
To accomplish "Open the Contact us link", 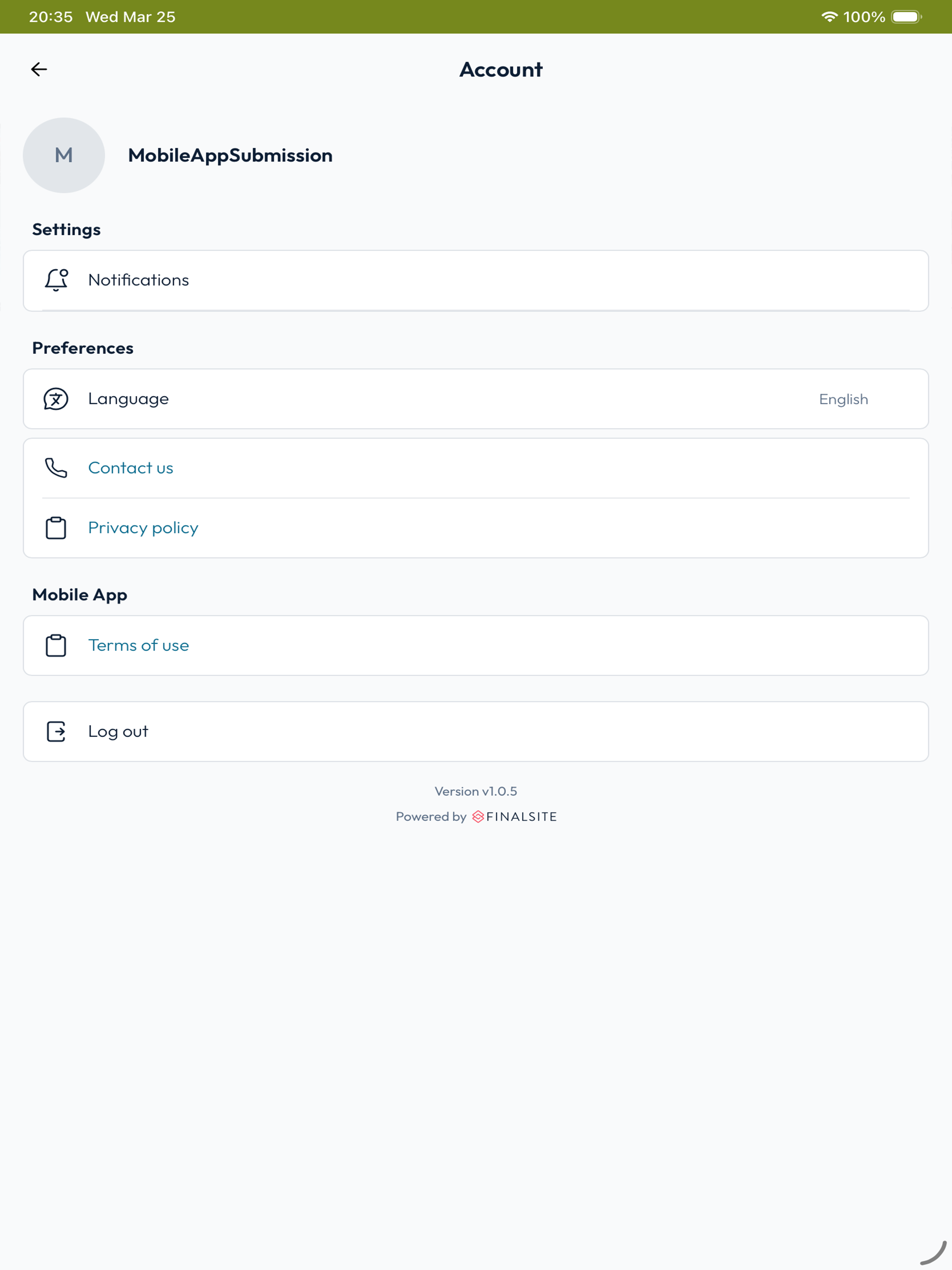I will (130, 468).
